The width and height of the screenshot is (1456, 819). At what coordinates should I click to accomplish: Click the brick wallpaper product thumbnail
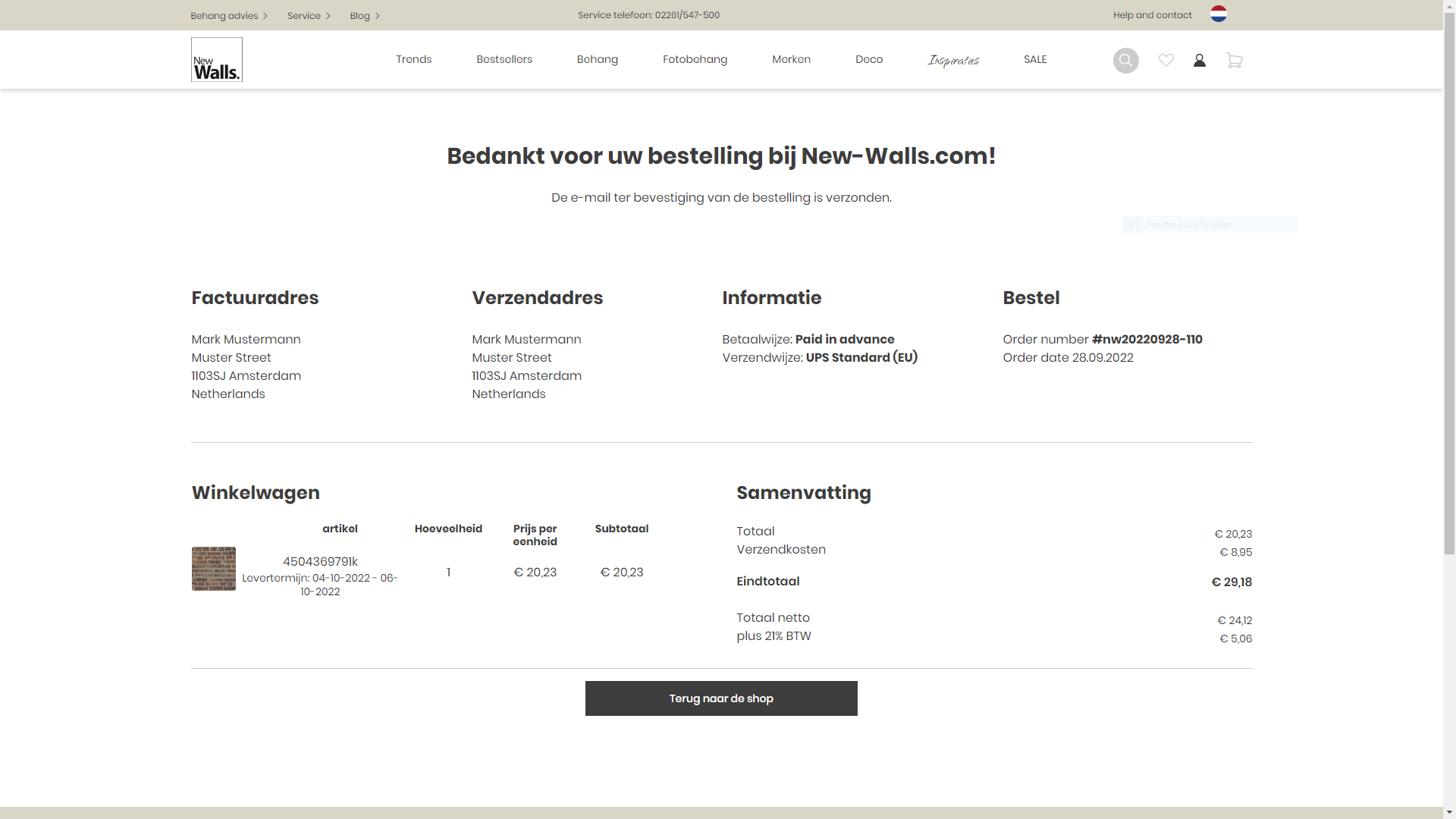[x=213, y=569]
